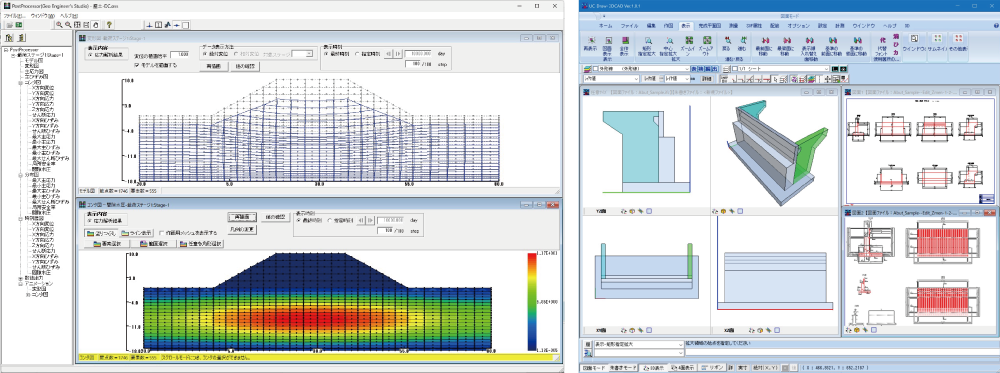
Task: Click the rainbow color legend bar
Action: click(533, 302)
